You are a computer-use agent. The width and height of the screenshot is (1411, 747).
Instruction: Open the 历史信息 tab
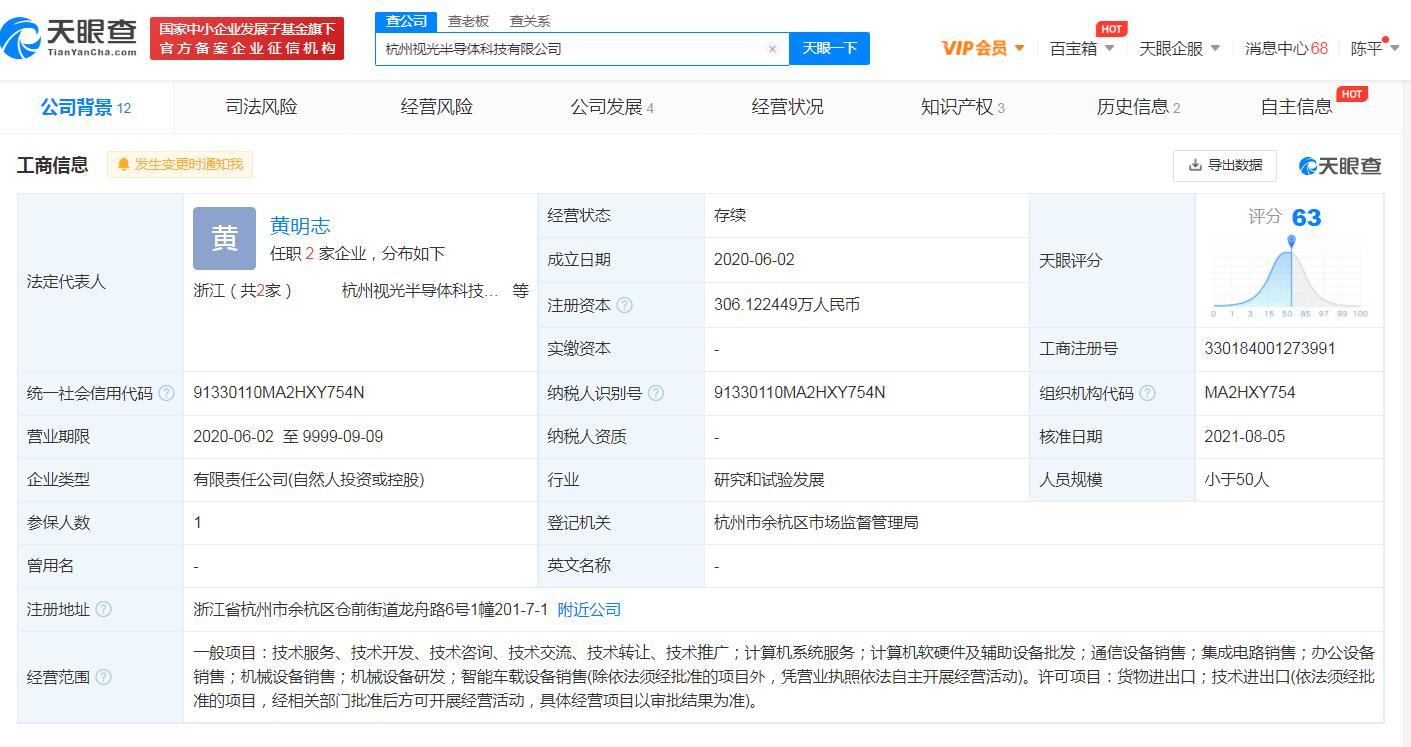click(x=1138, y=107)
